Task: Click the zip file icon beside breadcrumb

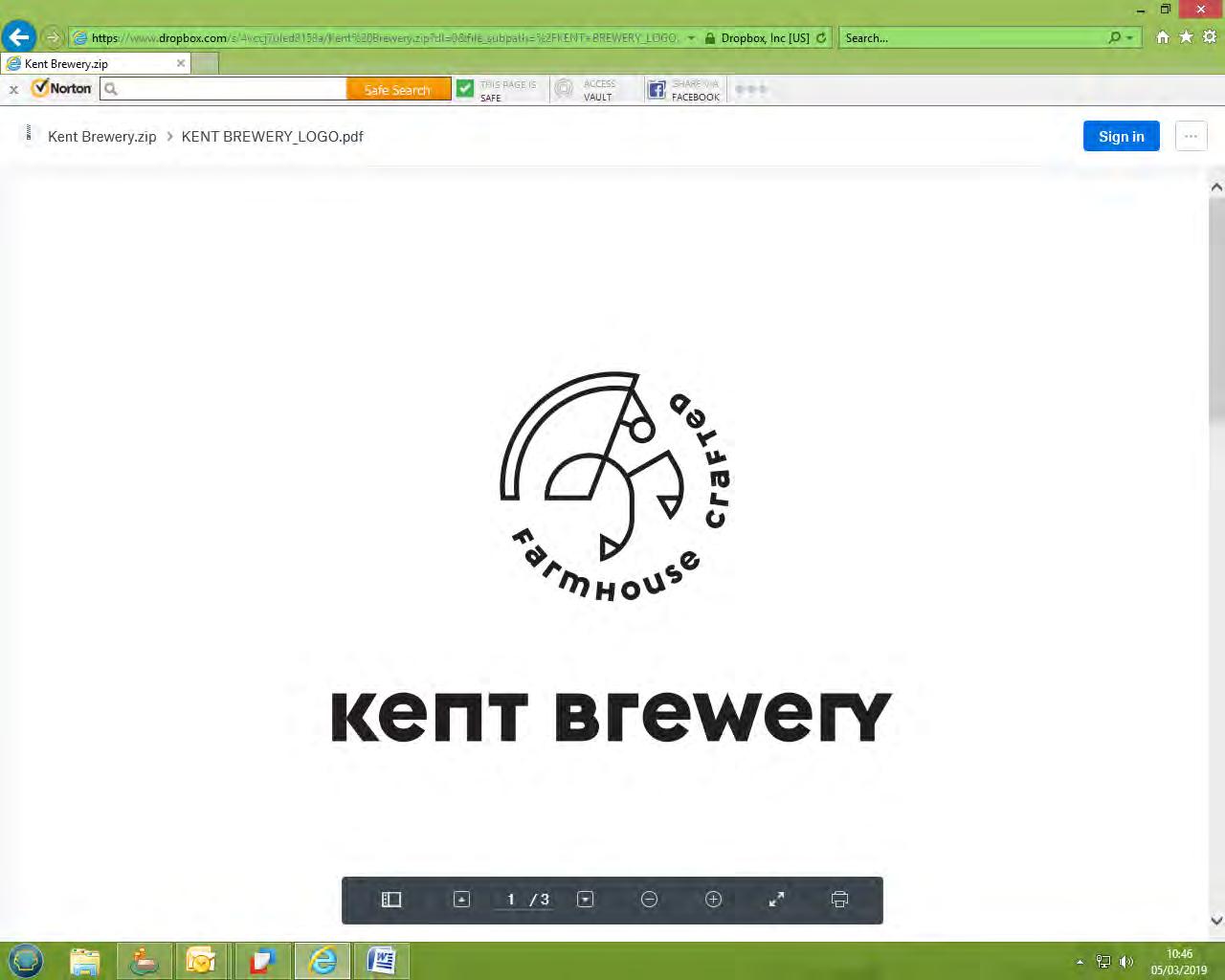Action: click(29, 134)
